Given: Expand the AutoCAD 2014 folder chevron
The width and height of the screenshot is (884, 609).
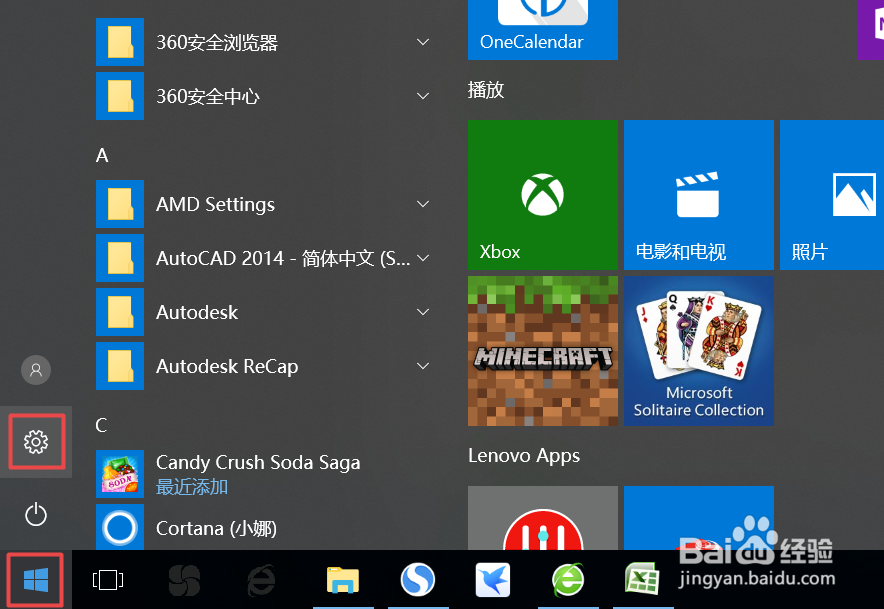Looking at the screenshot, I should point(423,258).
